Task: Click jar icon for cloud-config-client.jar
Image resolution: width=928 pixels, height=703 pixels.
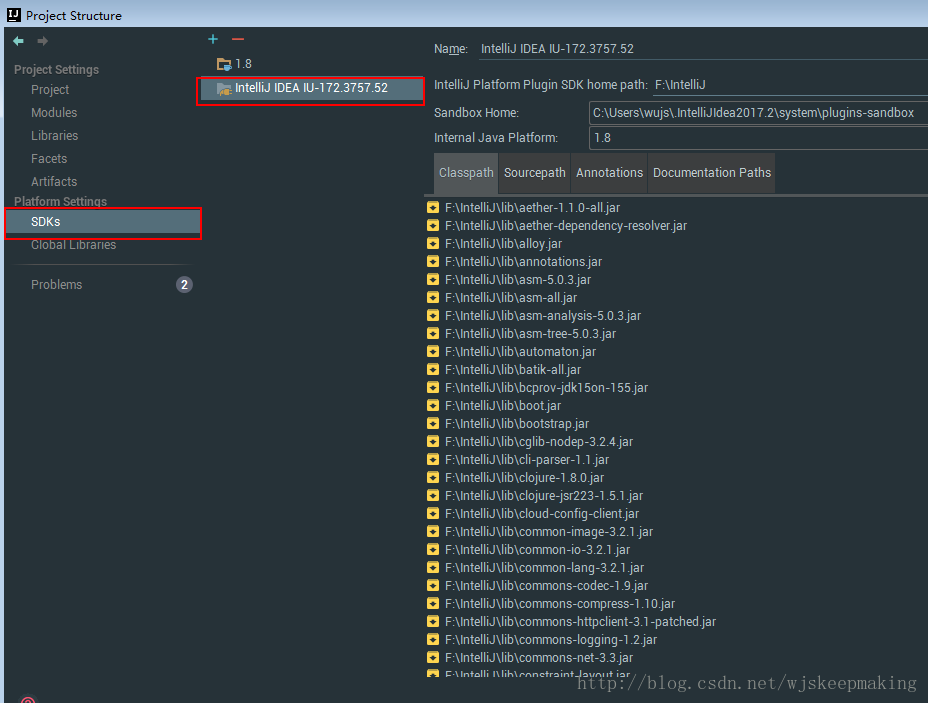Action: click(x=433, y=514)
